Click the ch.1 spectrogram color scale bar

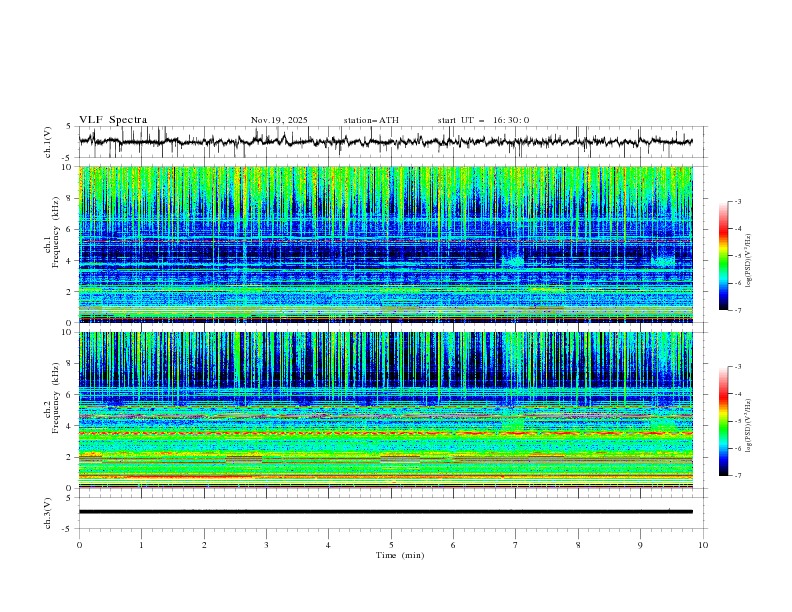click(x=724, y=256)
